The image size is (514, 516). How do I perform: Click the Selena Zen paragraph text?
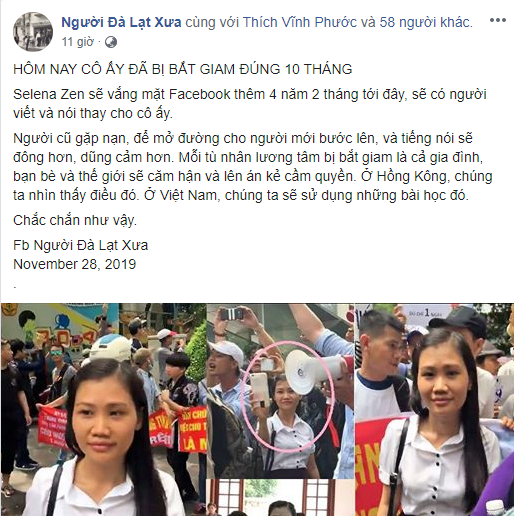250,104
